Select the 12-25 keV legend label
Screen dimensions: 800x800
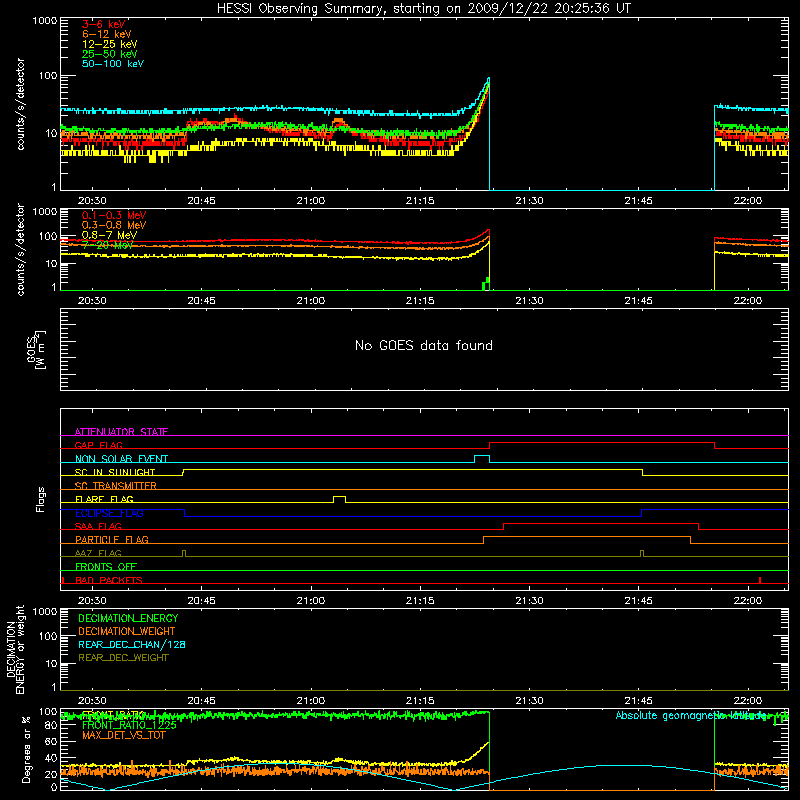[110, 44]
